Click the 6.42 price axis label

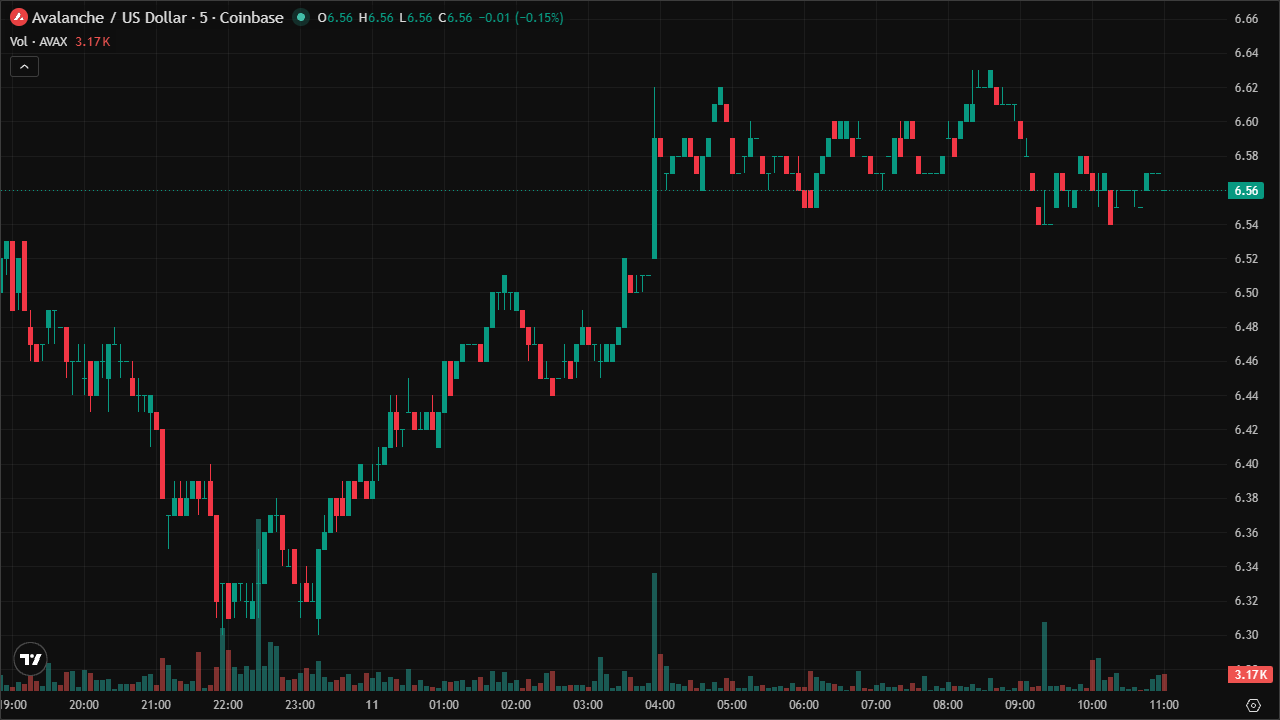pyautogui.click(x=1246, y=430)
